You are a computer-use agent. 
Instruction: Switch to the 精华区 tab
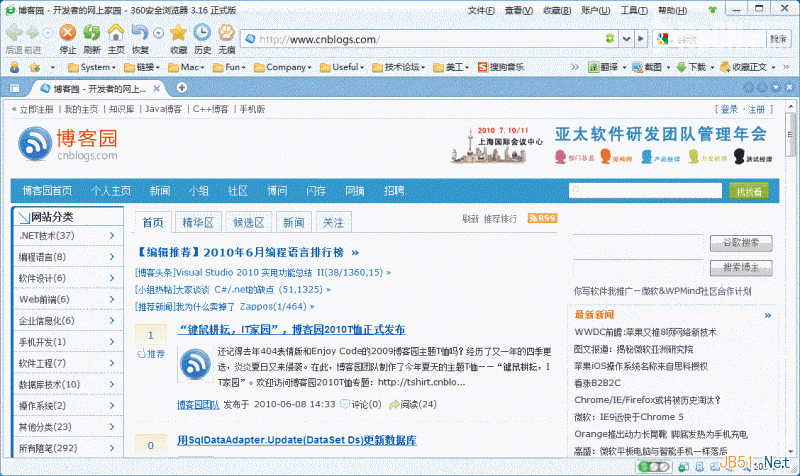pyautogui.click(x=198, y=222)
